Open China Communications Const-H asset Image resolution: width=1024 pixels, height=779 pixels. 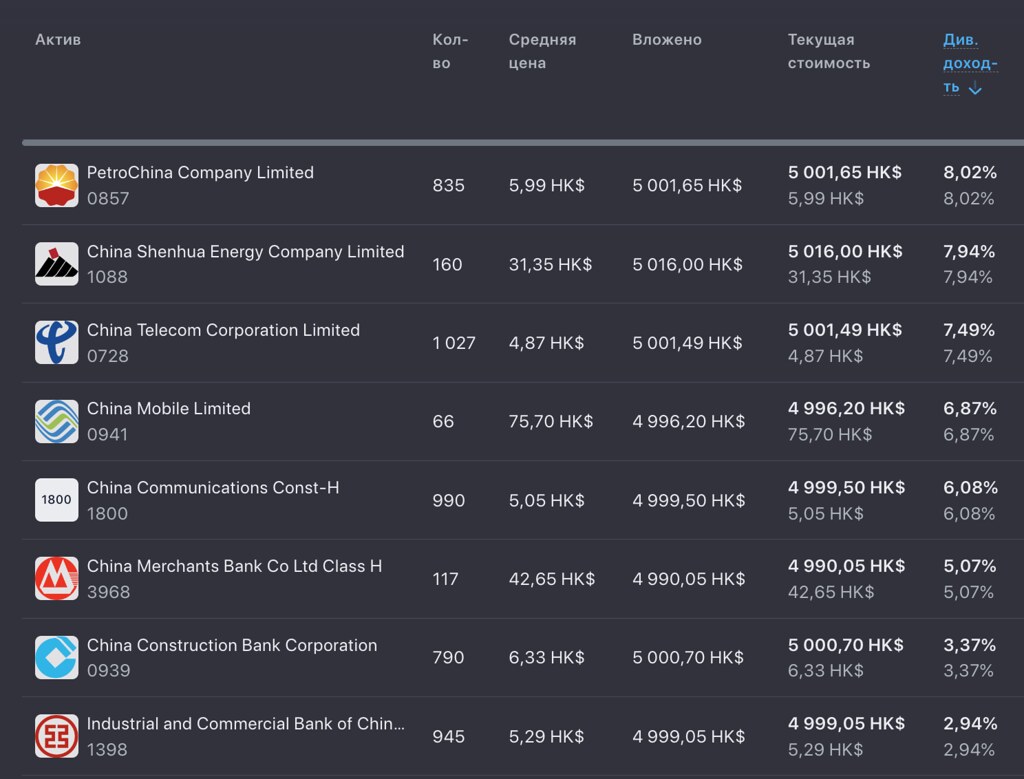point(213,488)
